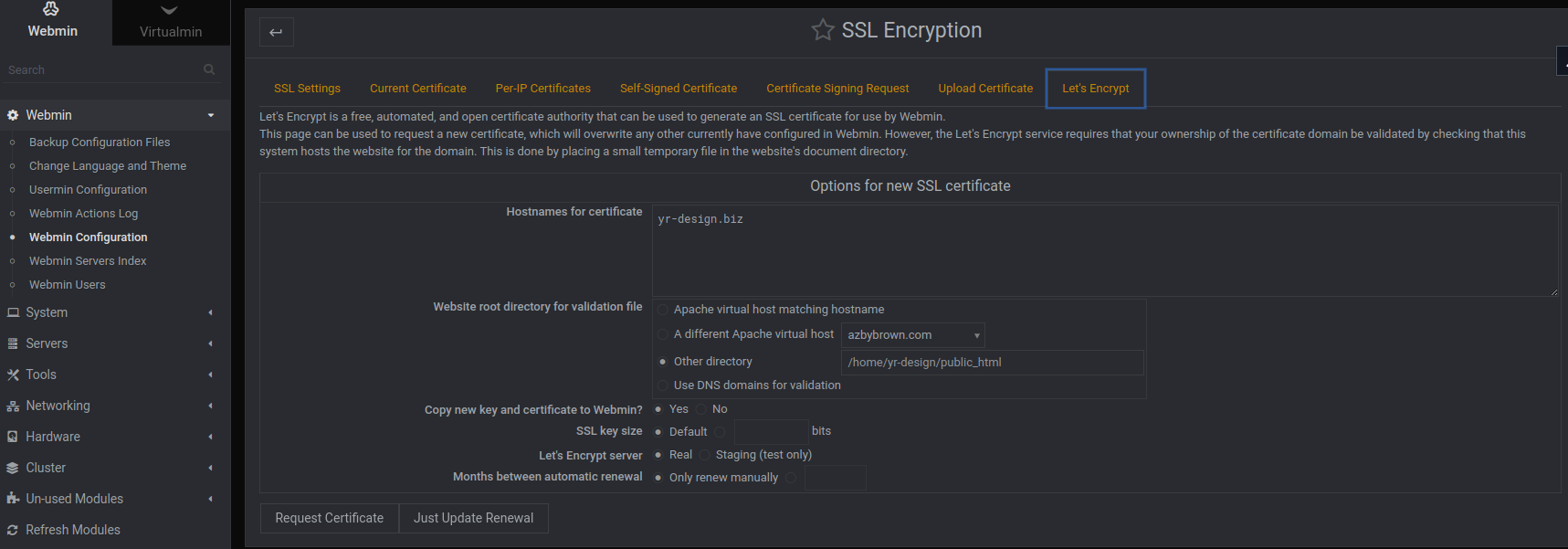Image resolution: width=1568 pixels, height=549 pixels.
Task: Click the System laptop icon
Action: 13,312
